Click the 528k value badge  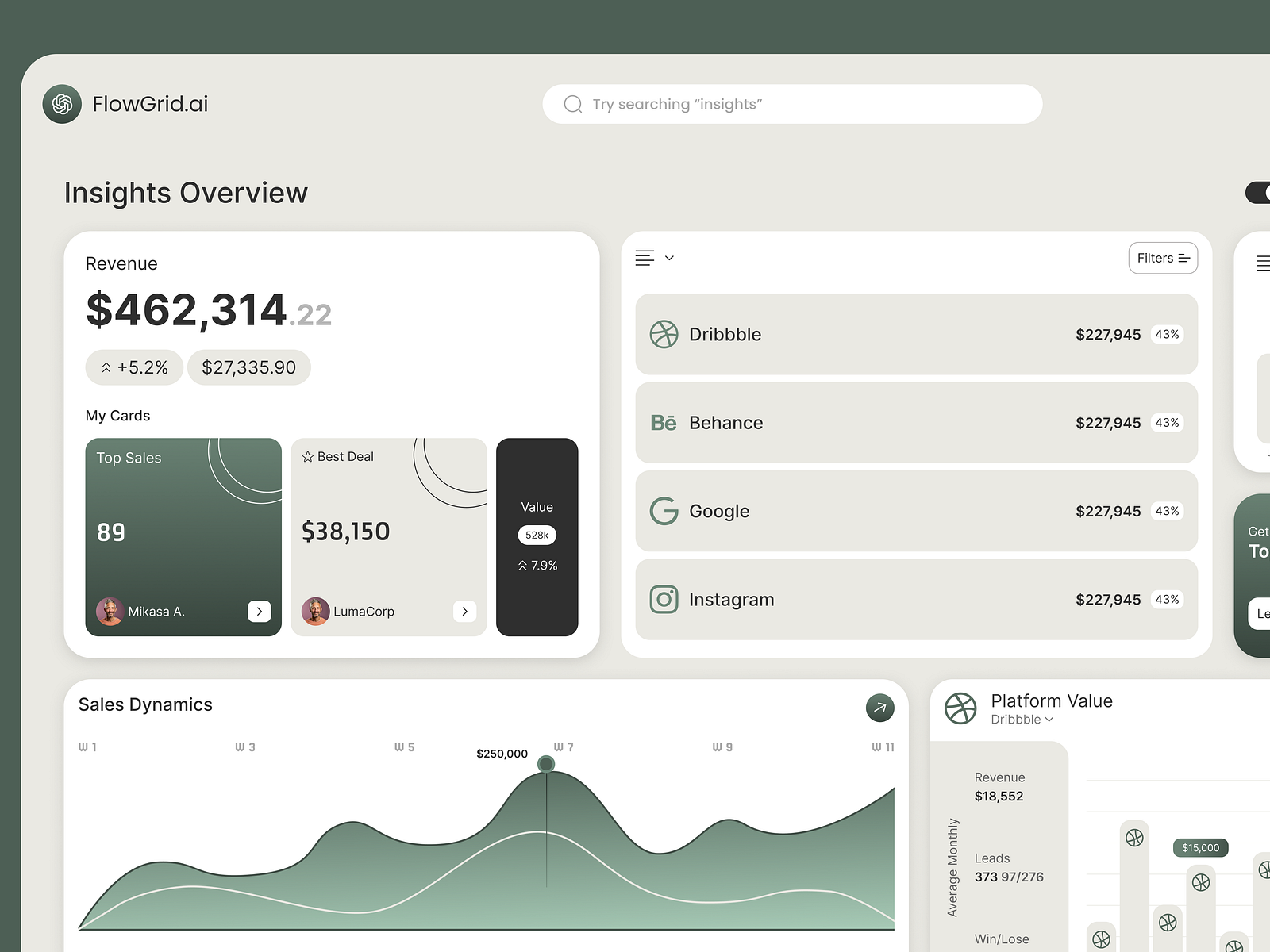pos(537,535)
